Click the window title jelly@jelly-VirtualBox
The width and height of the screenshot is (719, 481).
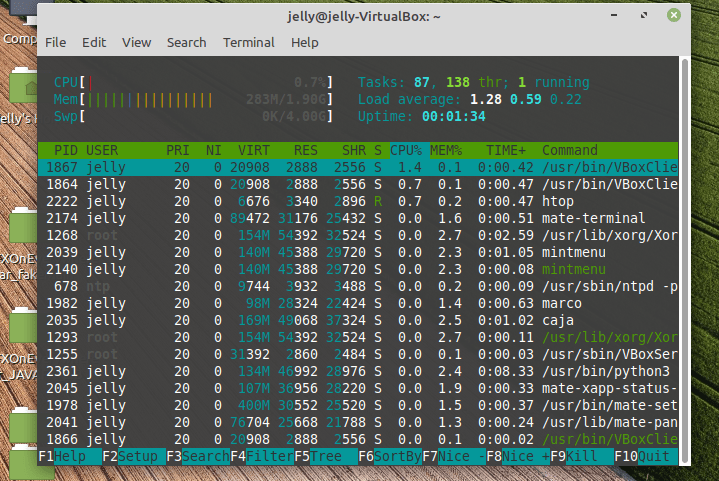point(364,17)
